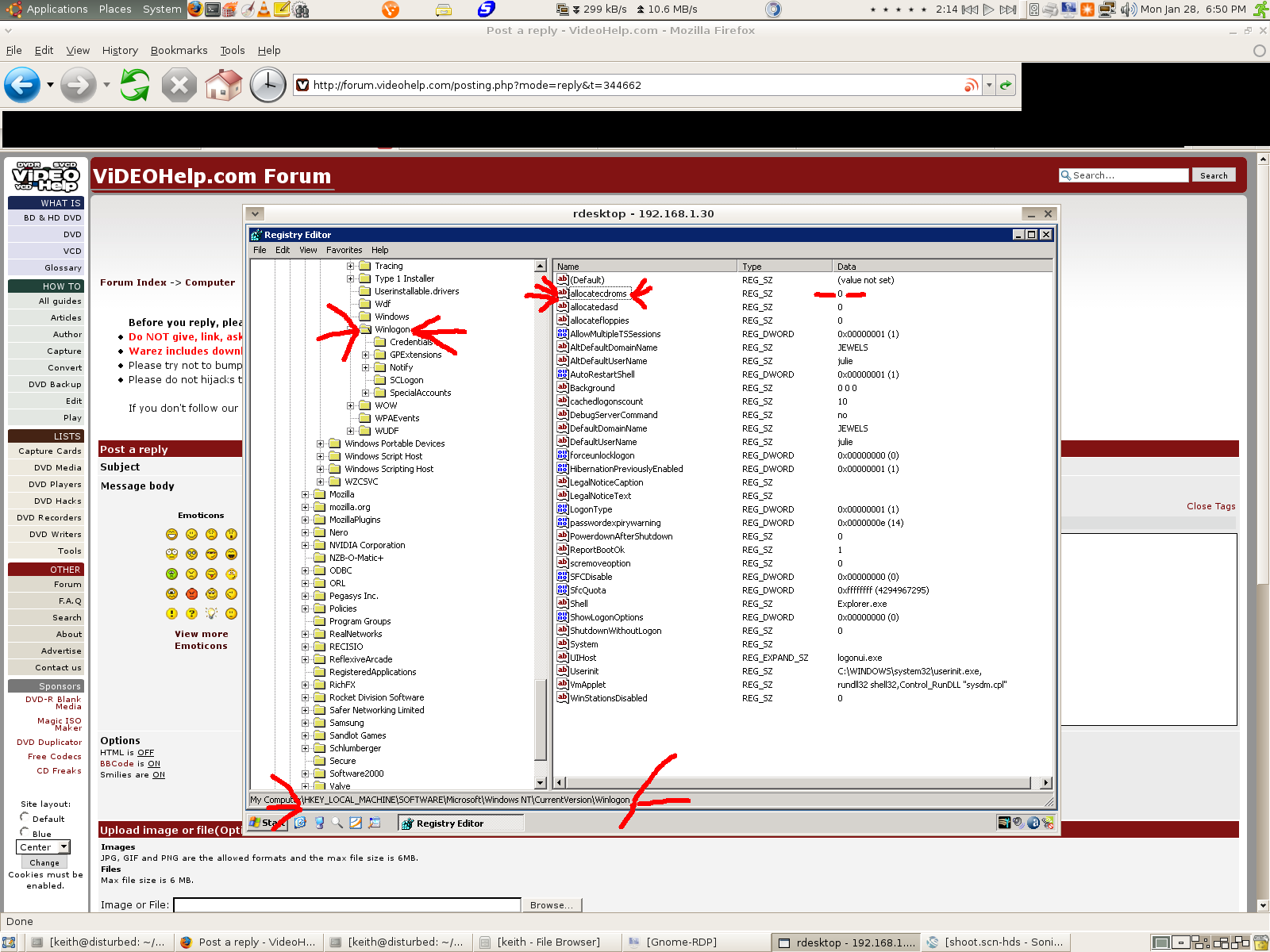Click the Change layout button

[x=44, y=862]
